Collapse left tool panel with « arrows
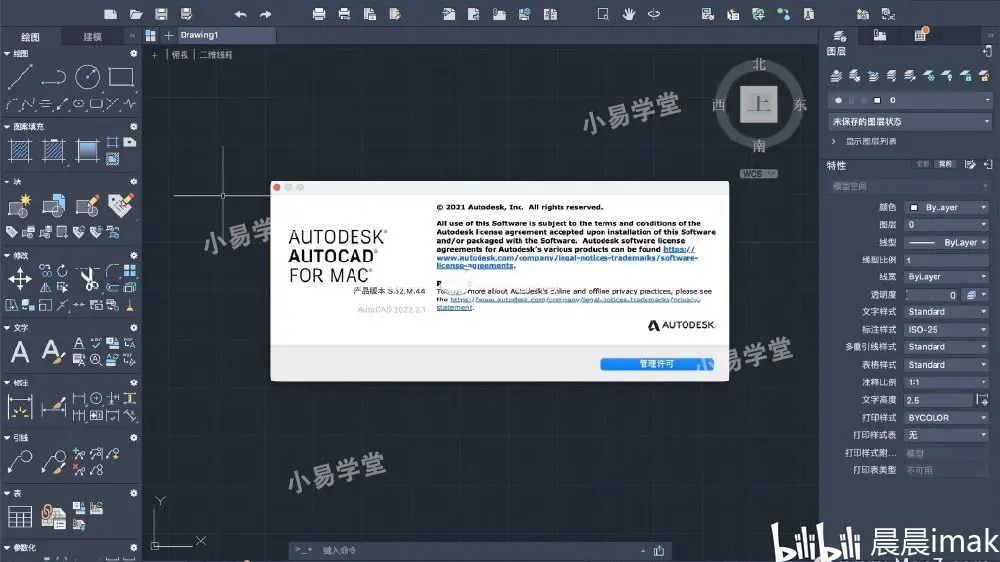 (132, 36)
